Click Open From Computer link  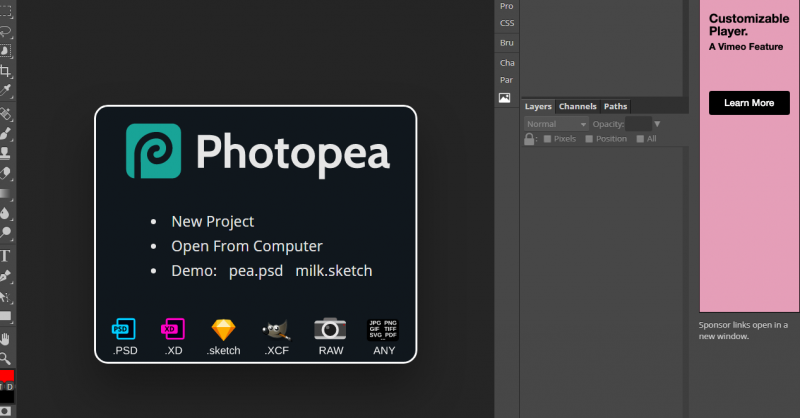(x=247, y=246)
